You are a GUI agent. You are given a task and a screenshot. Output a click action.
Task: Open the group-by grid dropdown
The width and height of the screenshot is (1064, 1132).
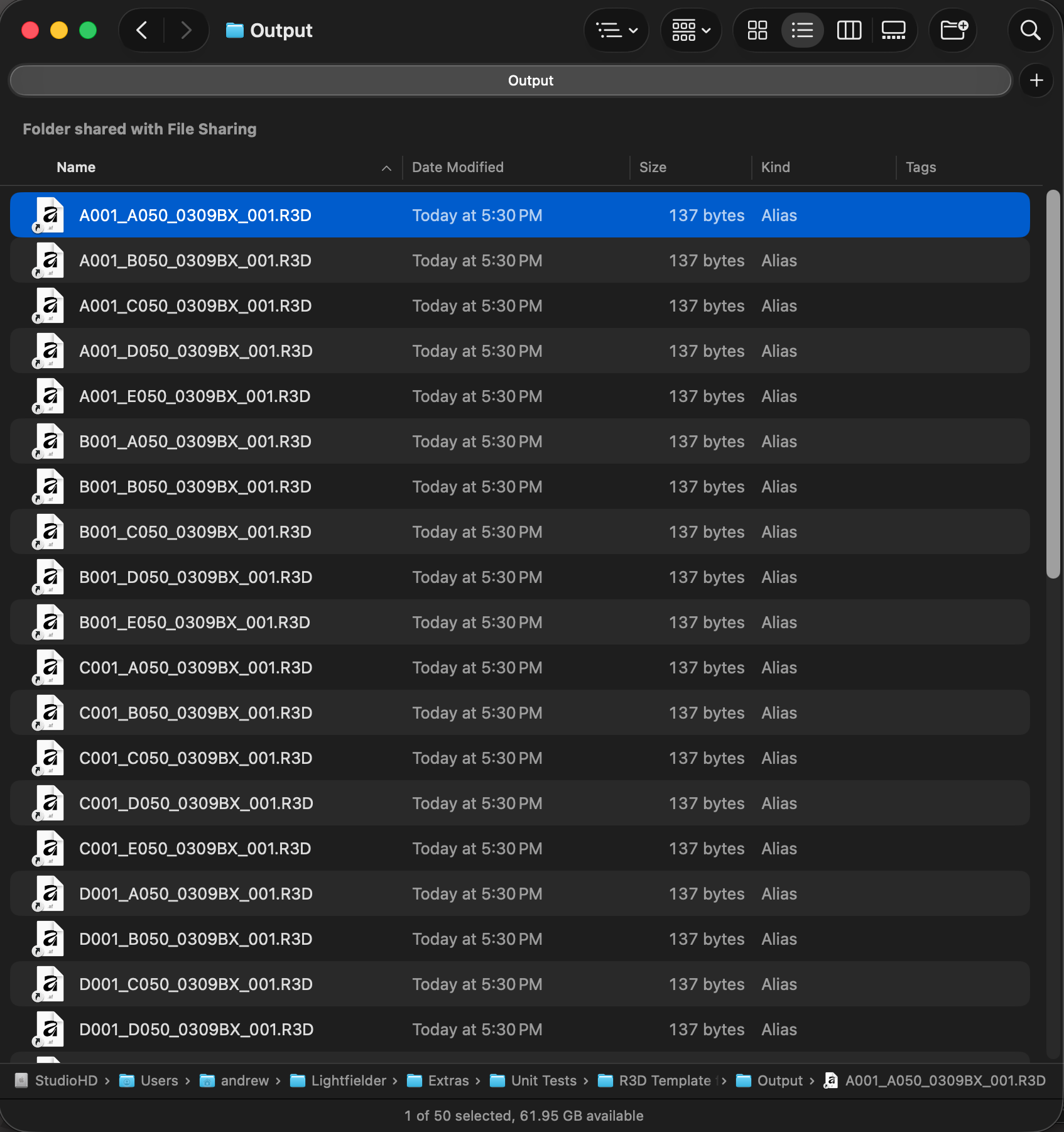click(691, 30)
